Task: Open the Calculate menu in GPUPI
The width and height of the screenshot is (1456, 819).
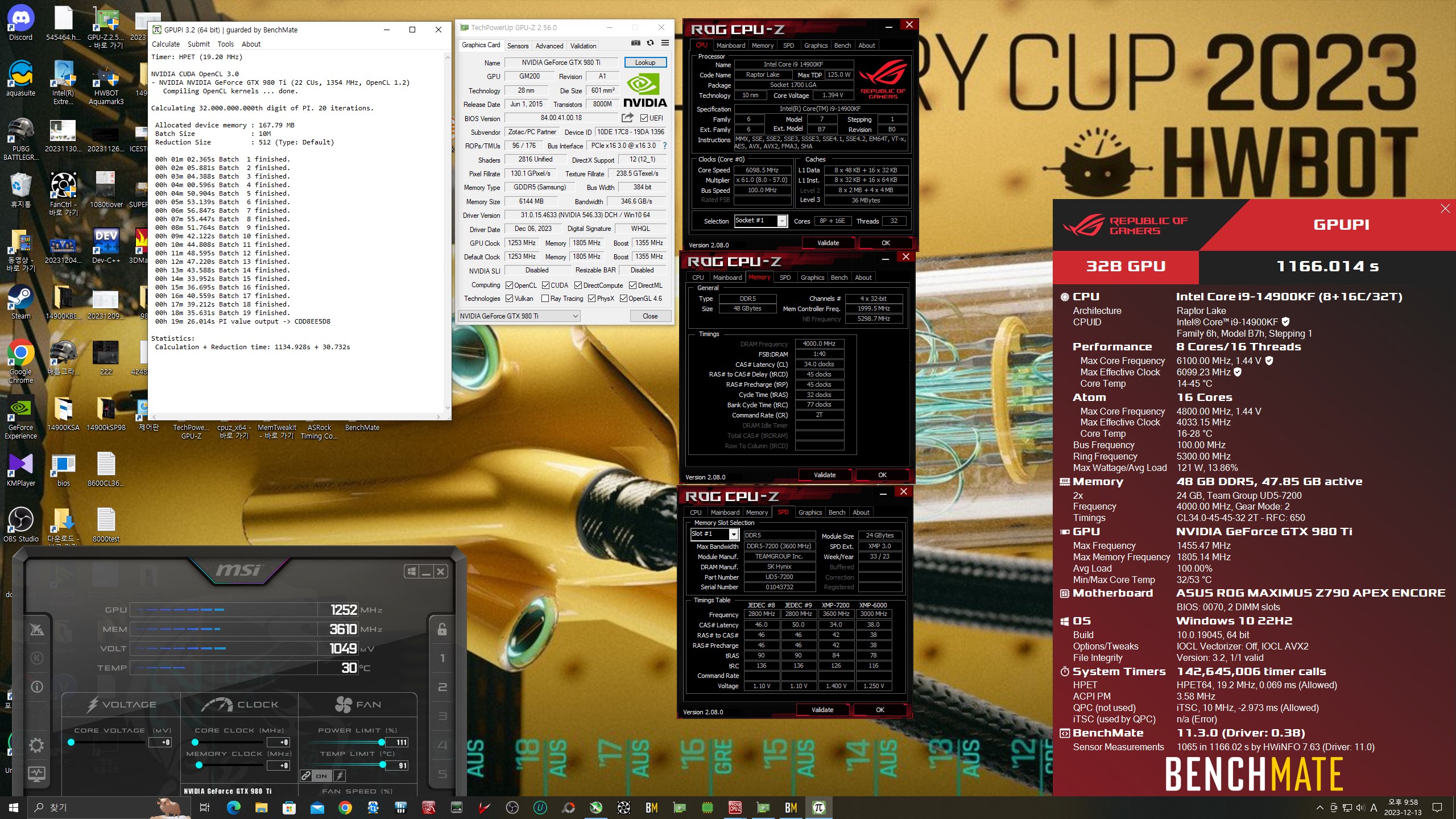Action: click(x=166, y=44)
